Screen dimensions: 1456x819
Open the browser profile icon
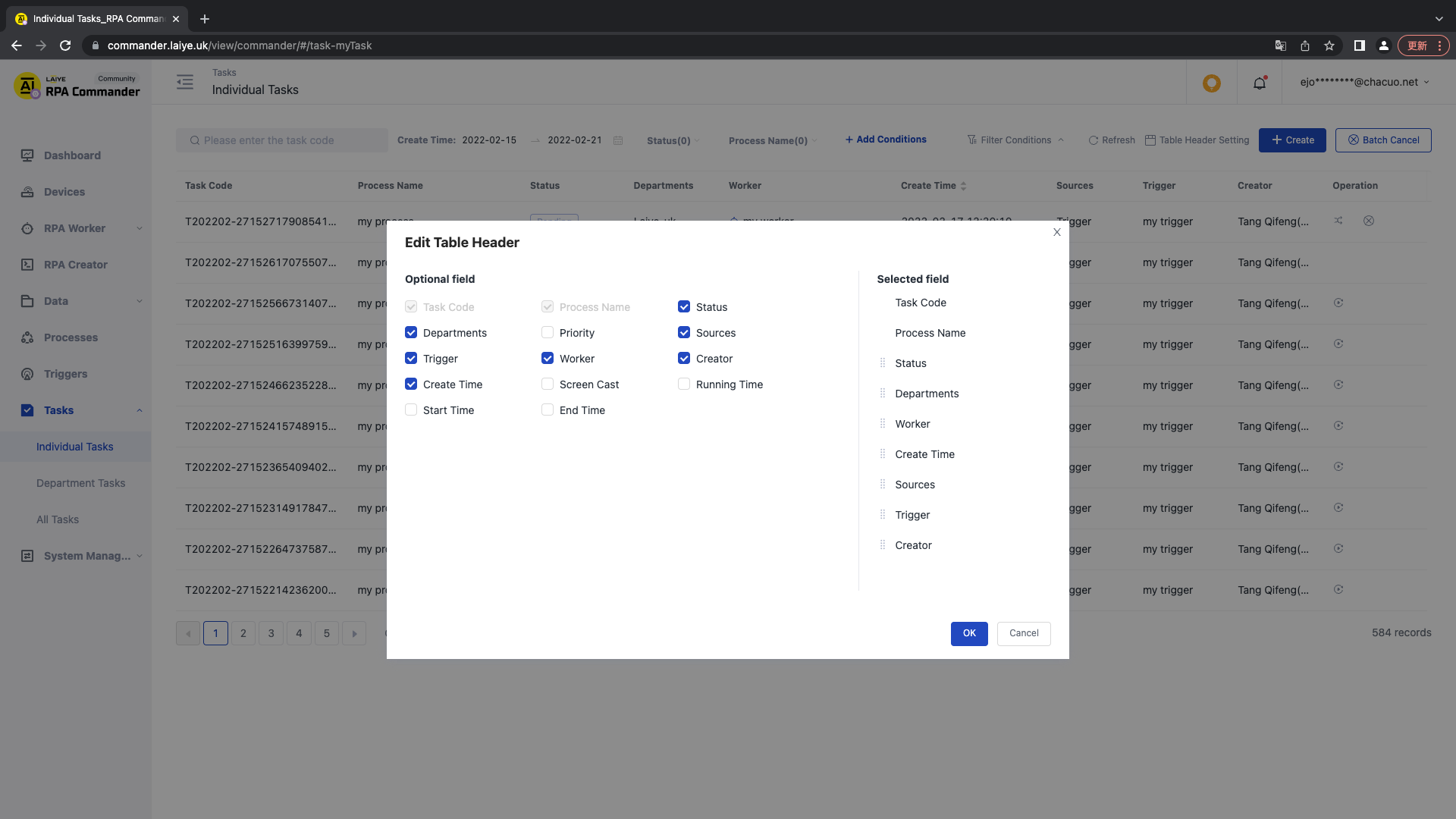tap(1384, 45)
